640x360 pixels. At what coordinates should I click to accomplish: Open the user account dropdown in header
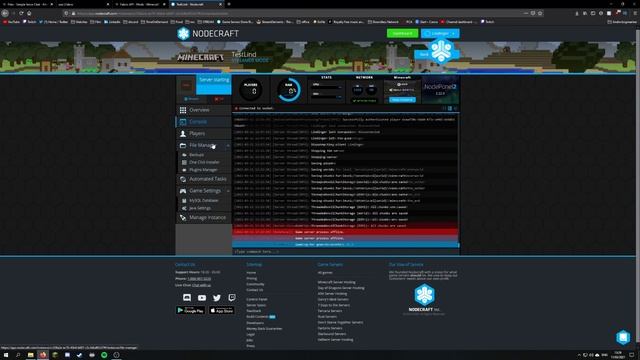point(440,33)
